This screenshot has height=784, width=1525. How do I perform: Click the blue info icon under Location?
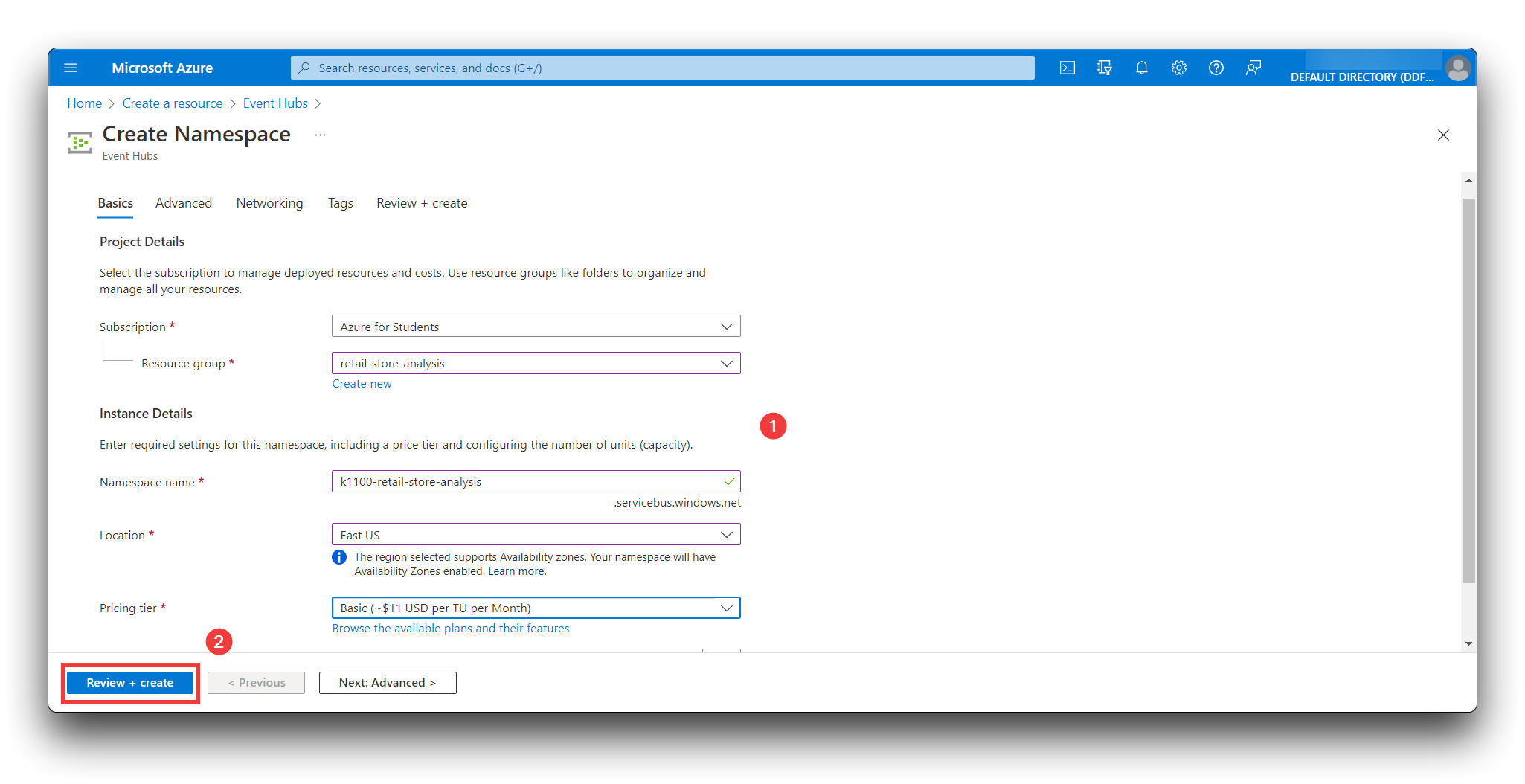339,557
